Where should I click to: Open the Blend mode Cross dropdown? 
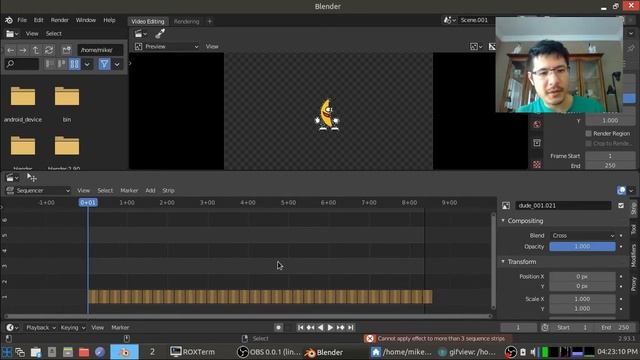(x=582, y=236)
